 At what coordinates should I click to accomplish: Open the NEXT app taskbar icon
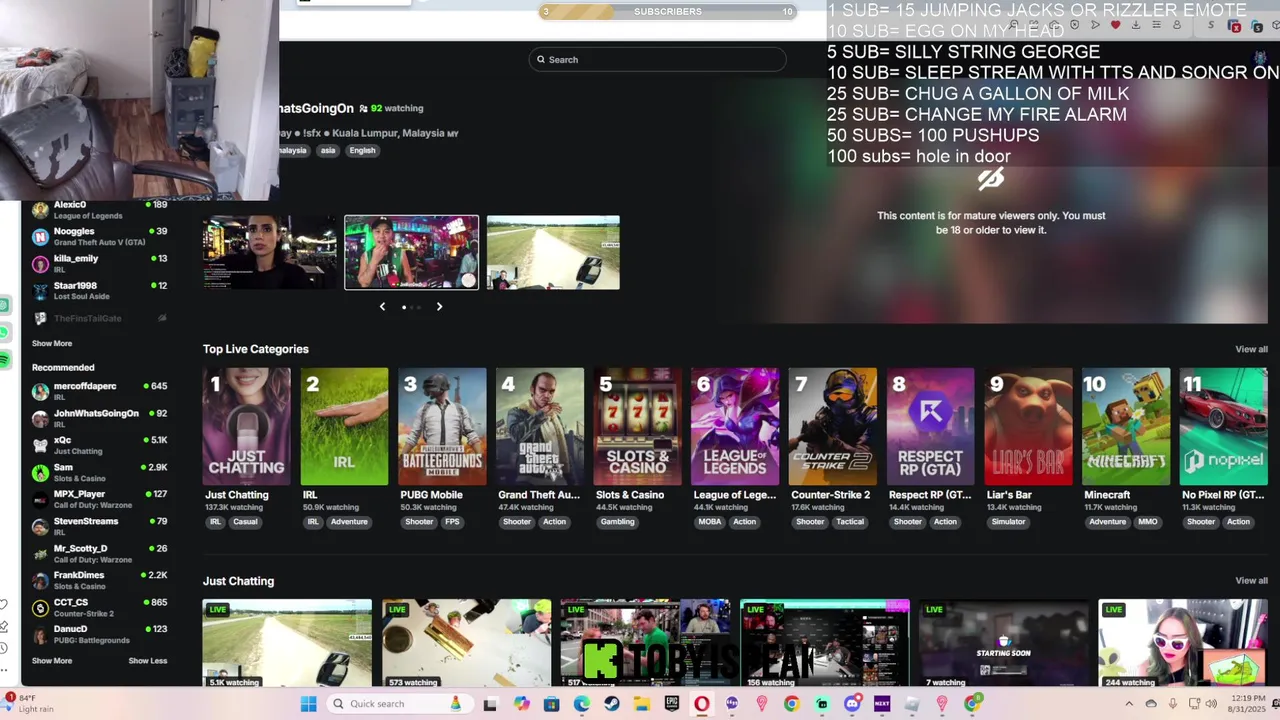tap(882, 704)
